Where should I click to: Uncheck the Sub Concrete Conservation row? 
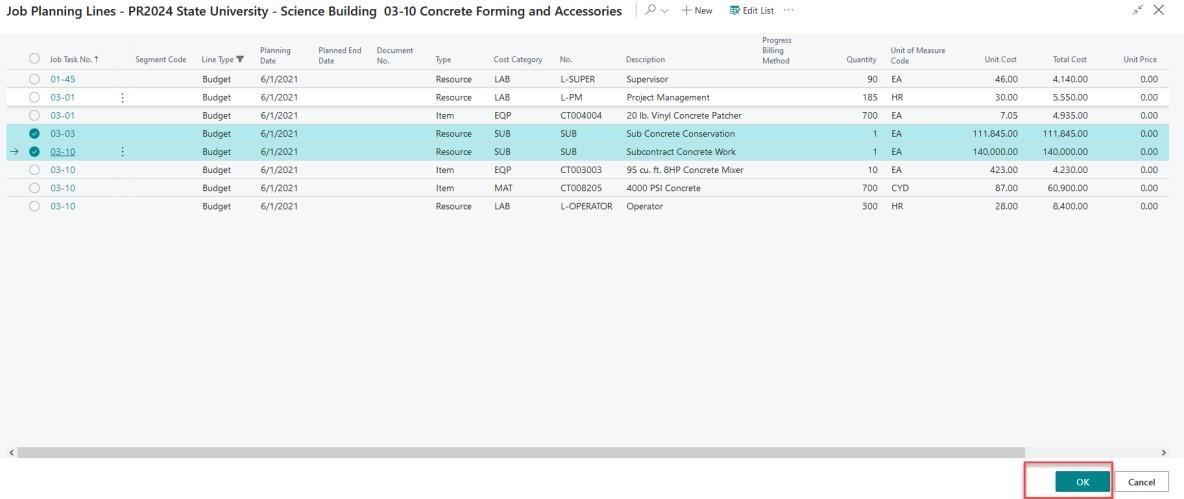[x=35, y=134]
